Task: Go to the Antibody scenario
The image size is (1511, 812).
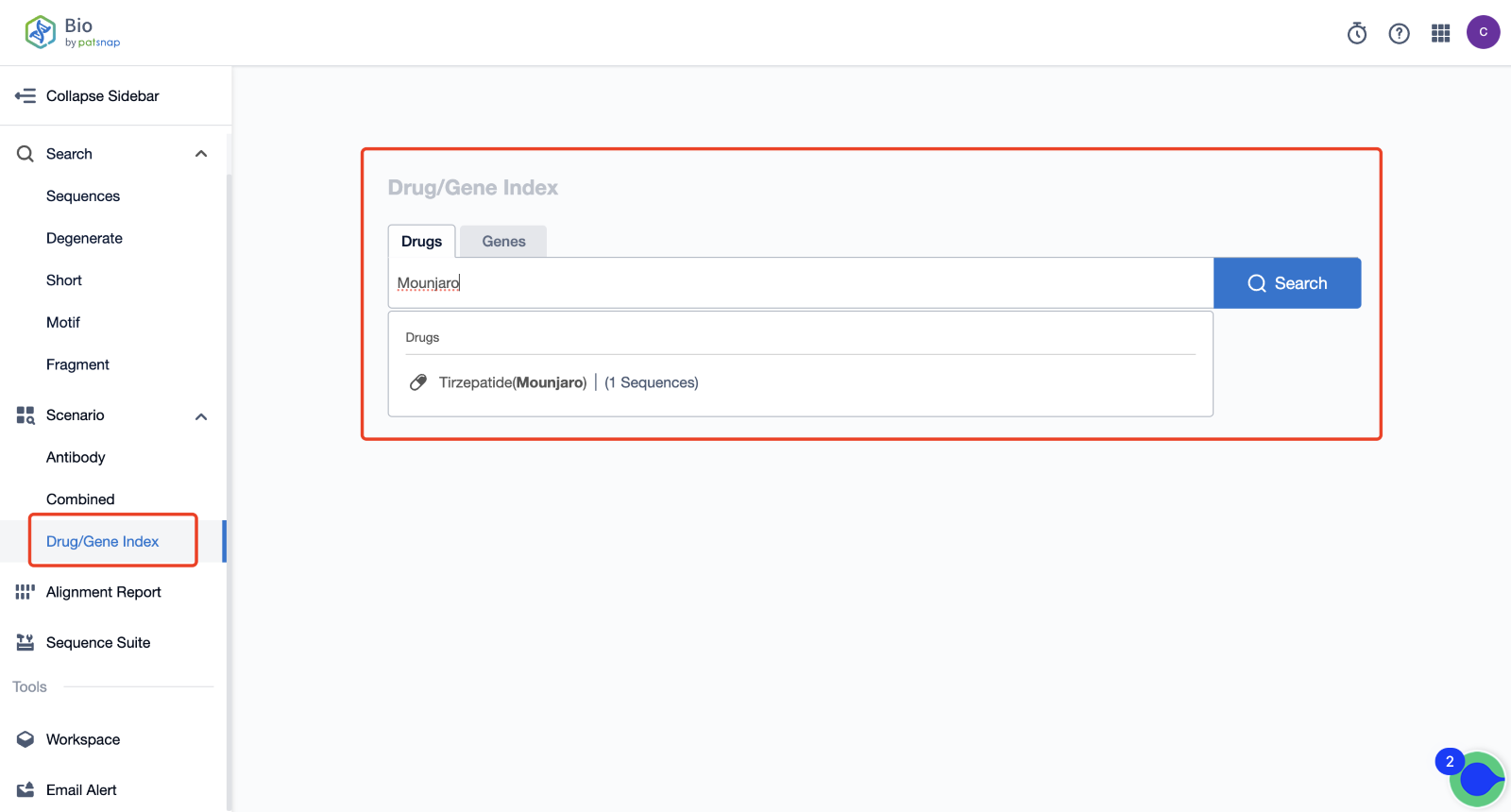Action: 76,457
